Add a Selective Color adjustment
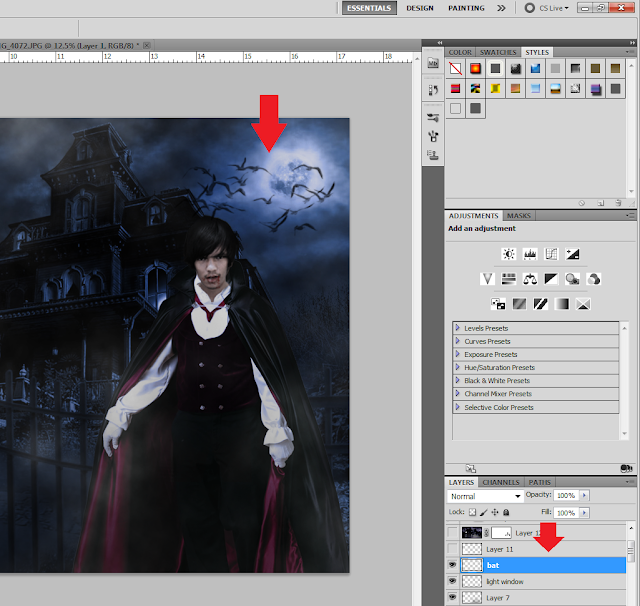The width and height of the screenshot is (640, 606). (x=583, y=304)
